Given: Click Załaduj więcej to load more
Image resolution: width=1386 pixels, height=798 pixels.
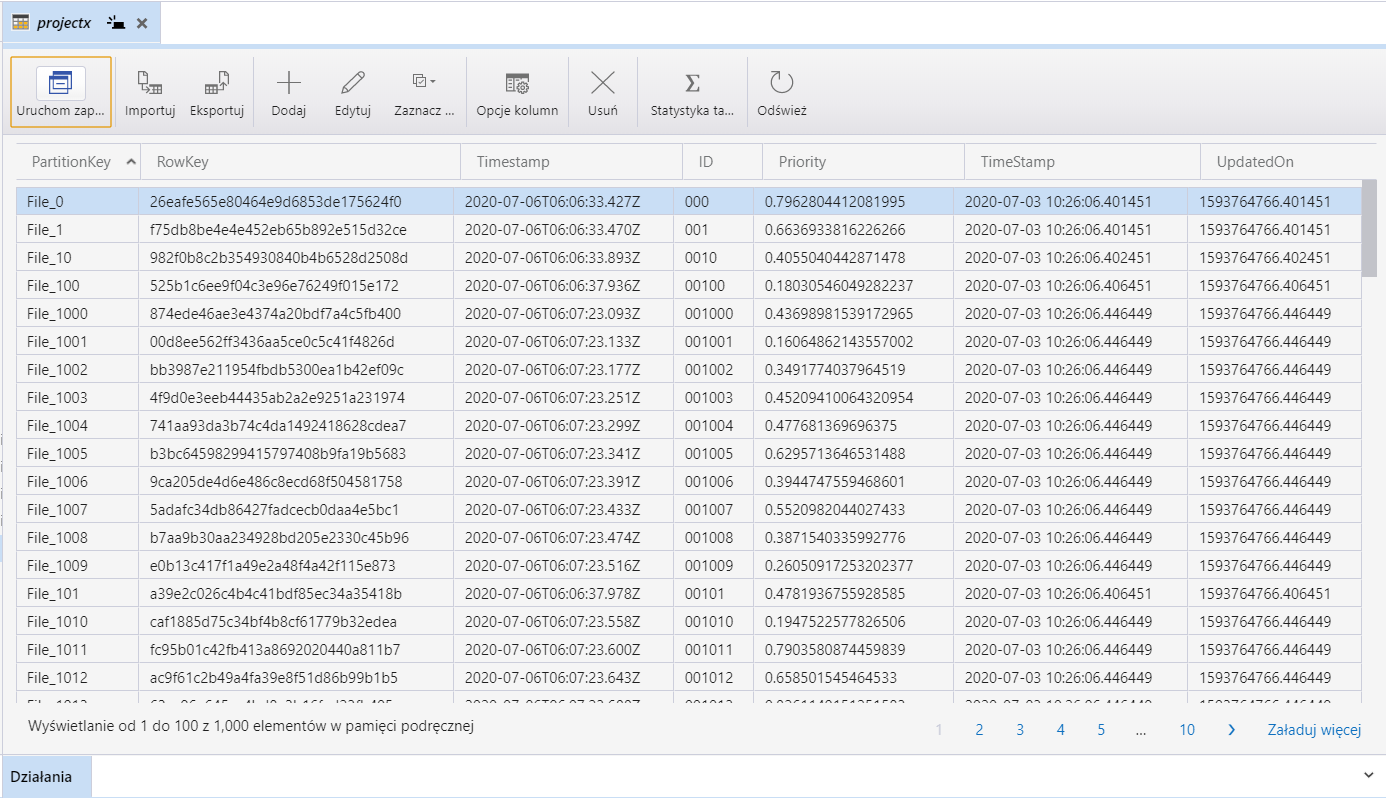Looking at the screenshot, I should [x=1314, y=730].
